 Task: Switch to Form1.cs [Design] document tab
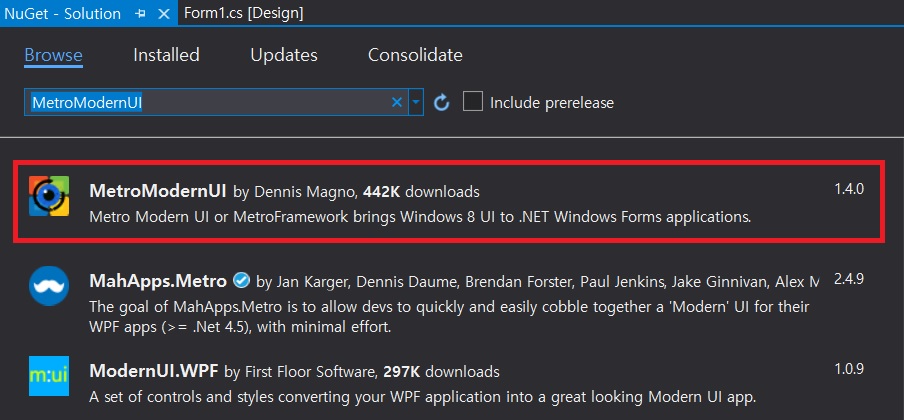point(244,13)
